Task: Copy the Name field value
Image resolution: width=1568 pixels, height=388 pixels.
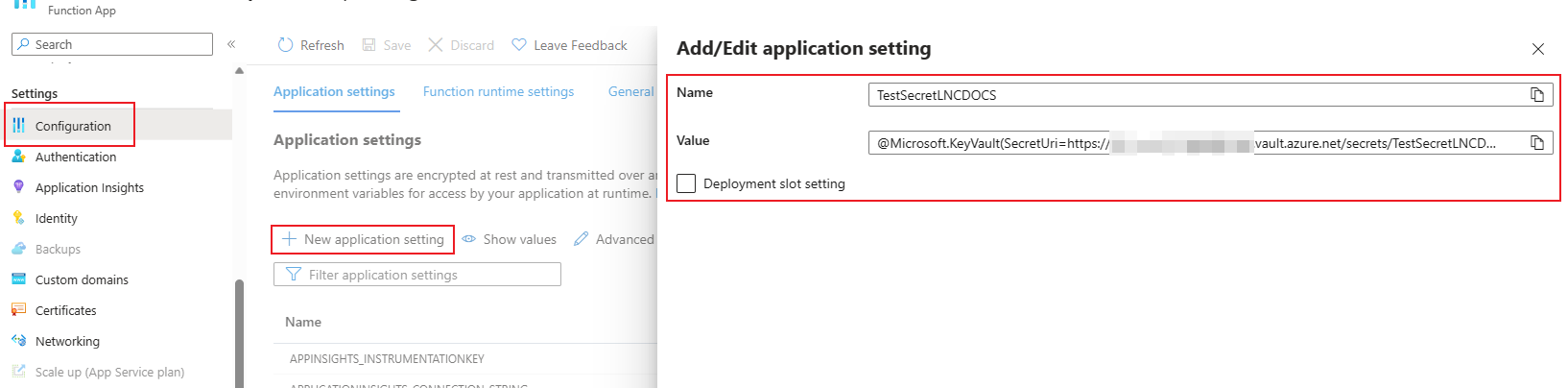Action: click(x=1537, y=94)
